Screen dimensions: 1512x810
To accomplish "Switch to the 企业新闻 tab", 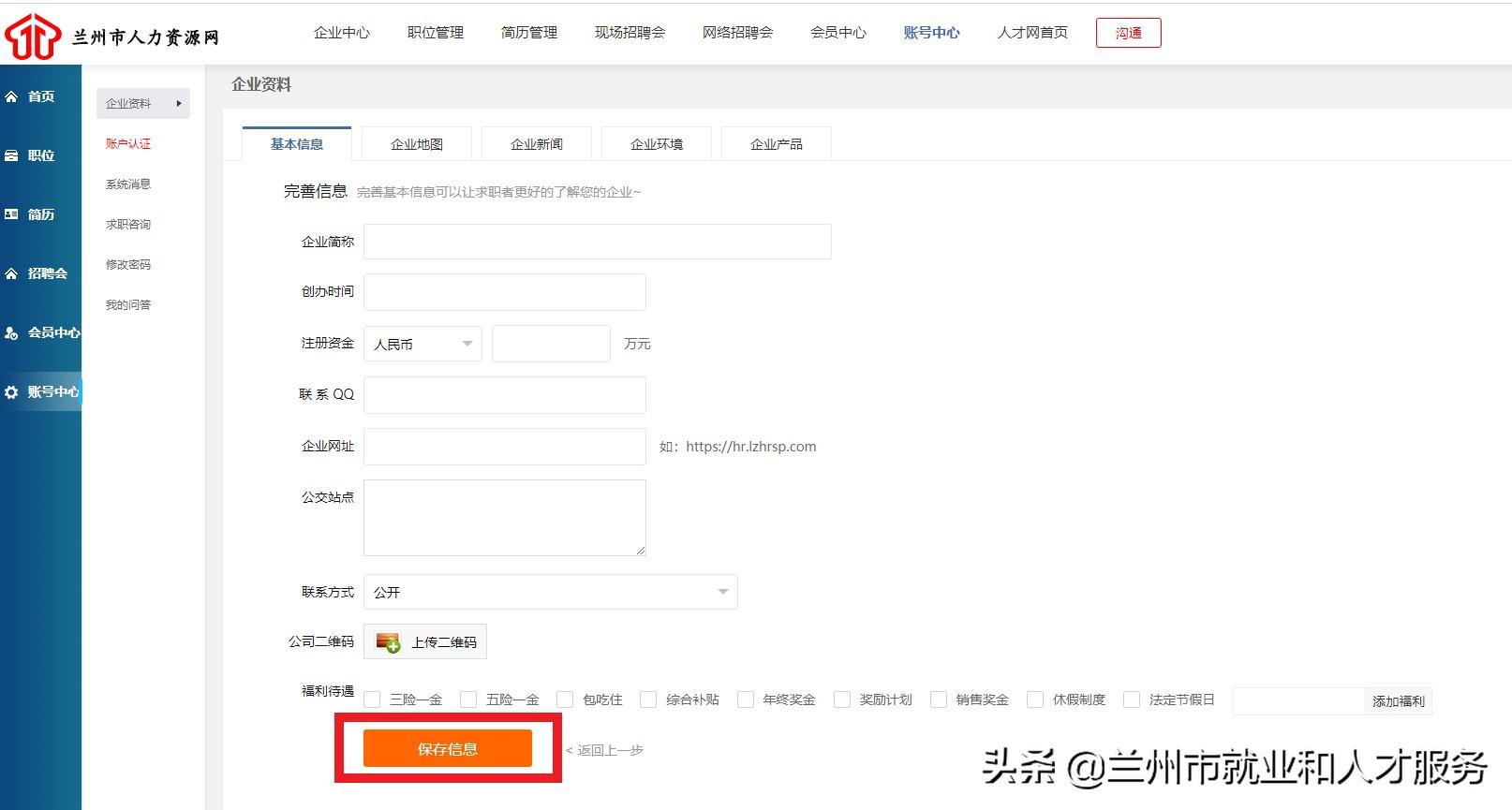I will pyautogui.click(x=537, y=144).
